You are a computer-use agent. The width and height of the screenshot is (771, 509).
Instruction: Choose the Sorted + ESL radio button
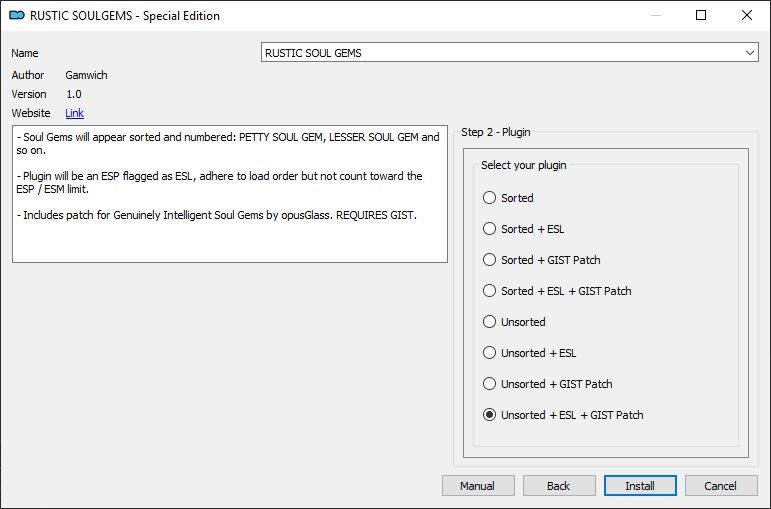click(523, 229)
